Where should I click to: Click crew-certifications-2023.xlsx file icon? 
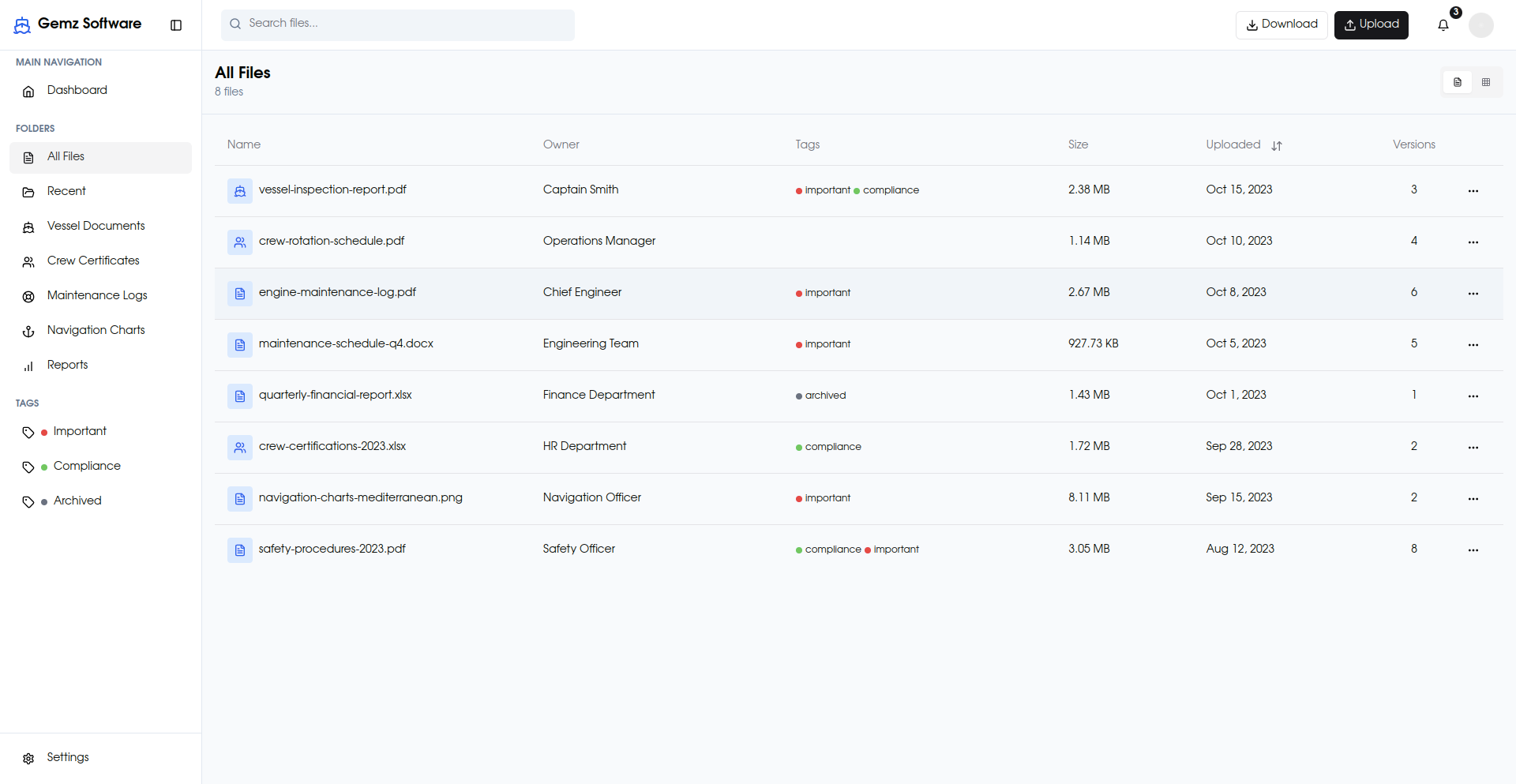pyautogui.click(x=240, y=447)
